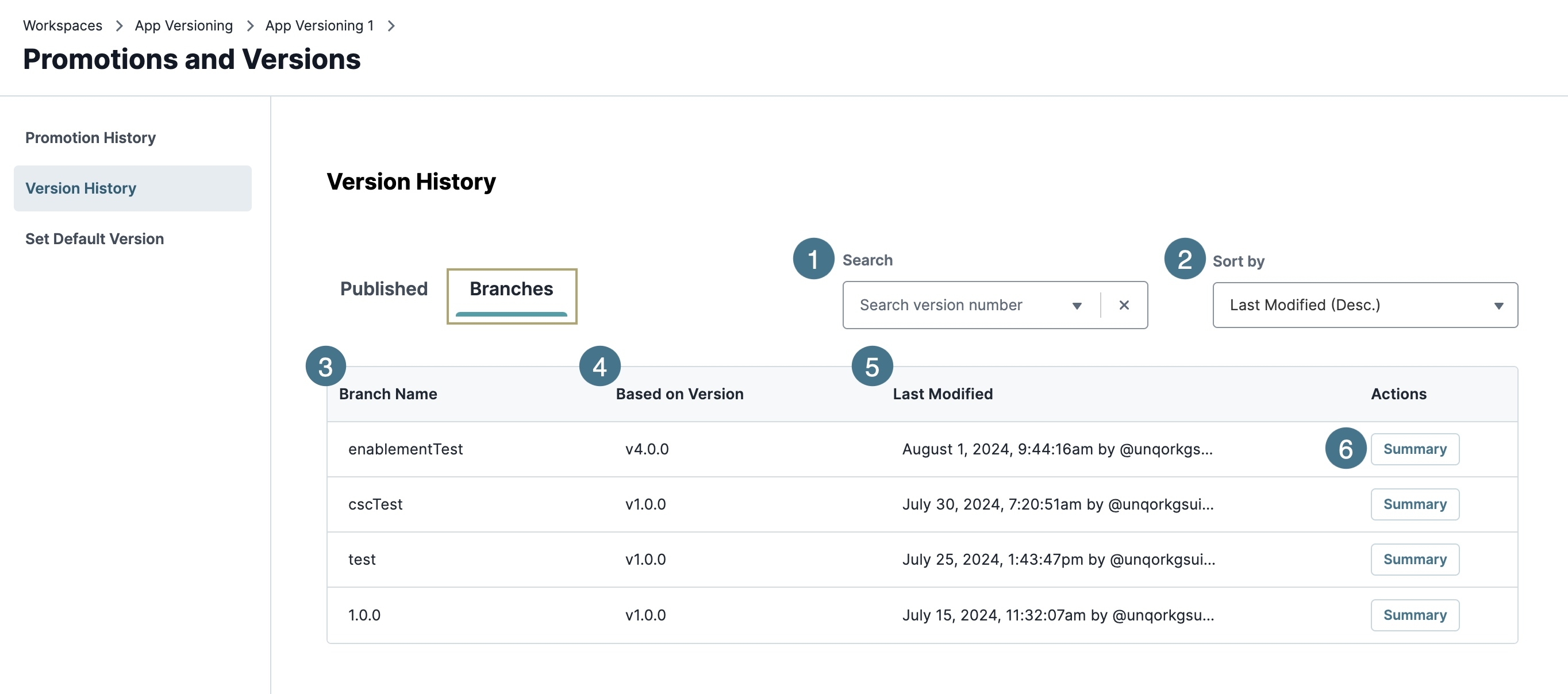
Task: Open Summary for the enablementTest branch
Action: tap(1414, 449)
